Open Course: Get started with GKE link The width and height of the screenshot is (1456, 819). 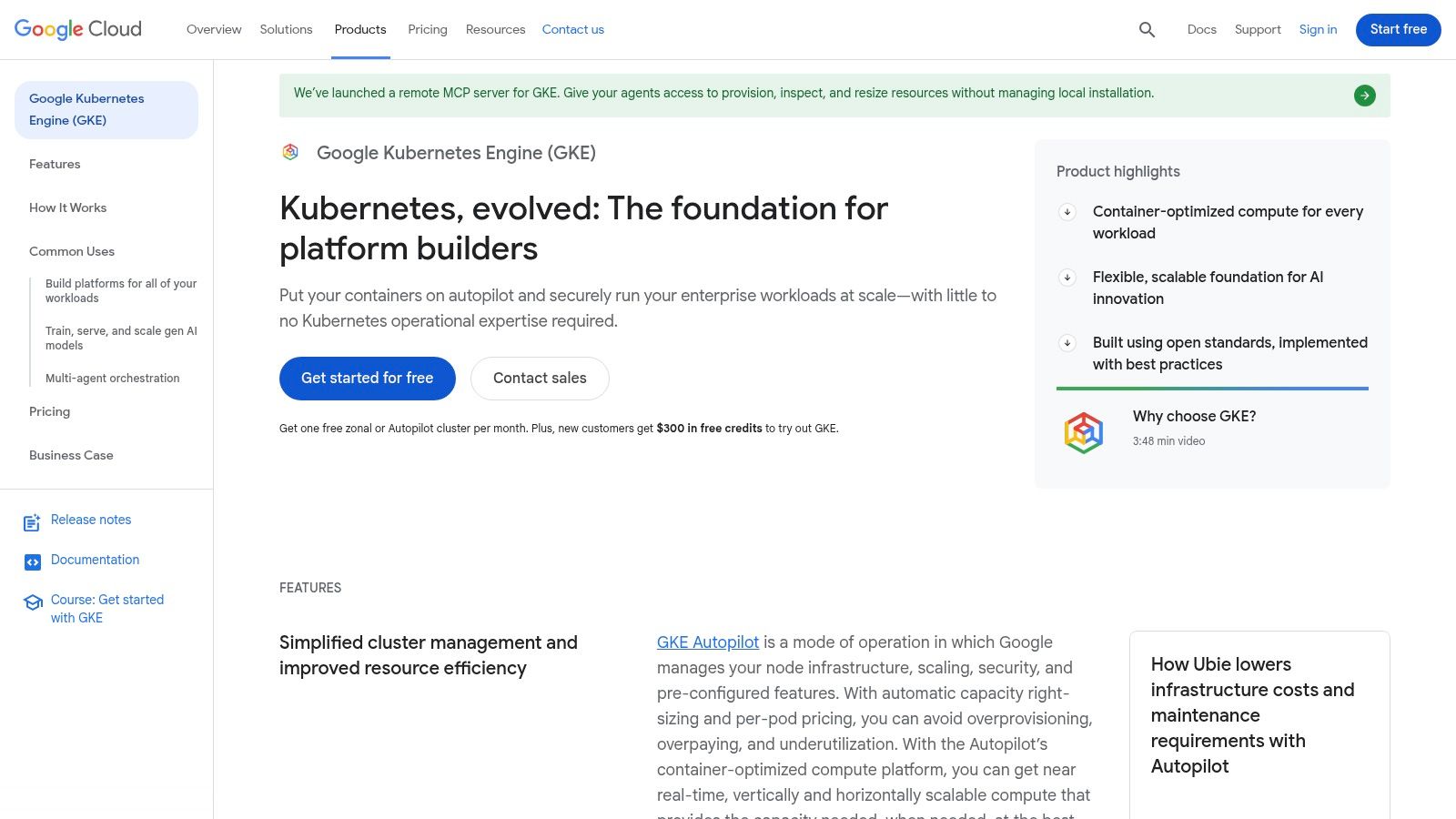pos(107,609)
